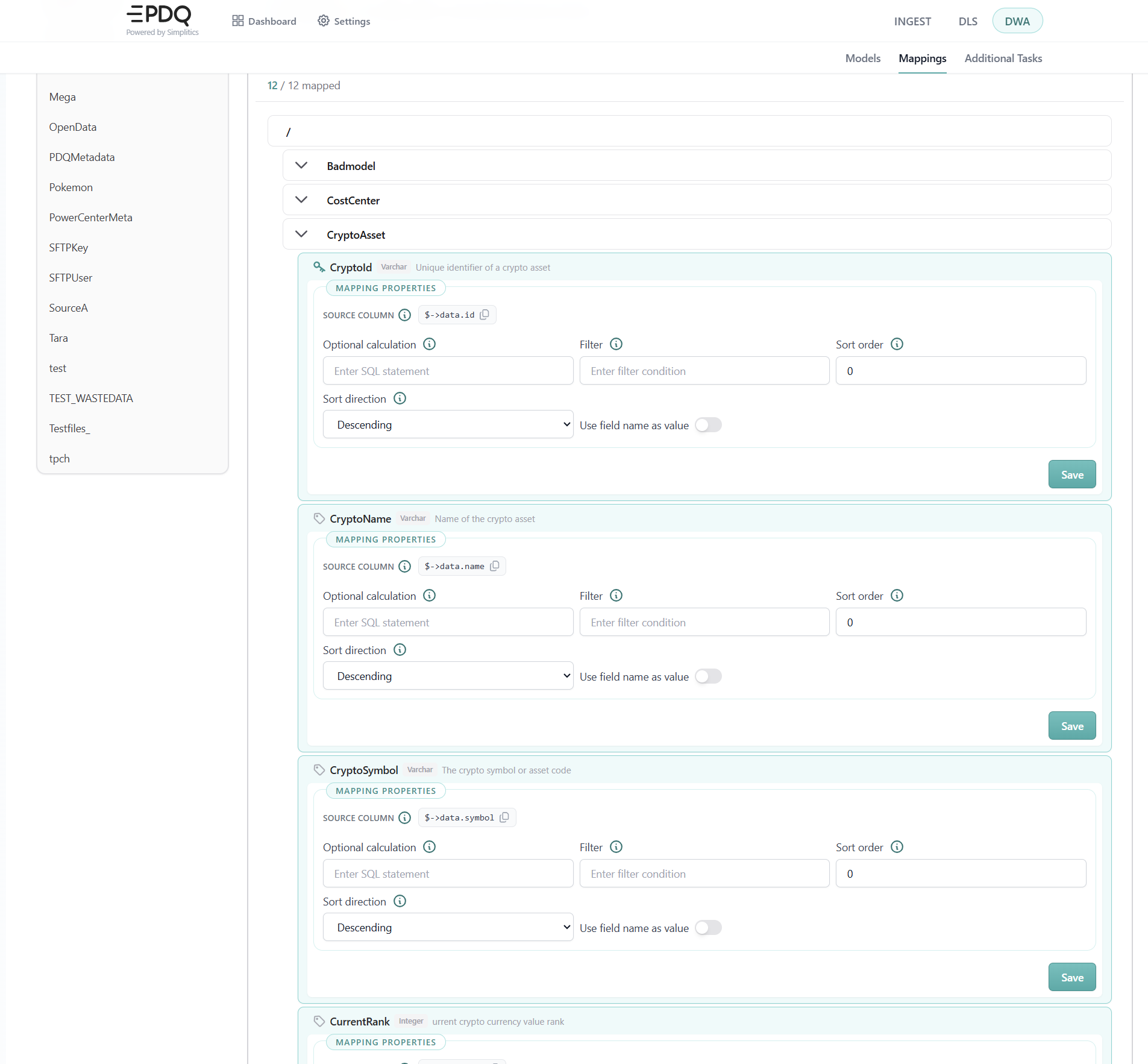
Task: Switch to the Models tab
Action: point(862,58)
